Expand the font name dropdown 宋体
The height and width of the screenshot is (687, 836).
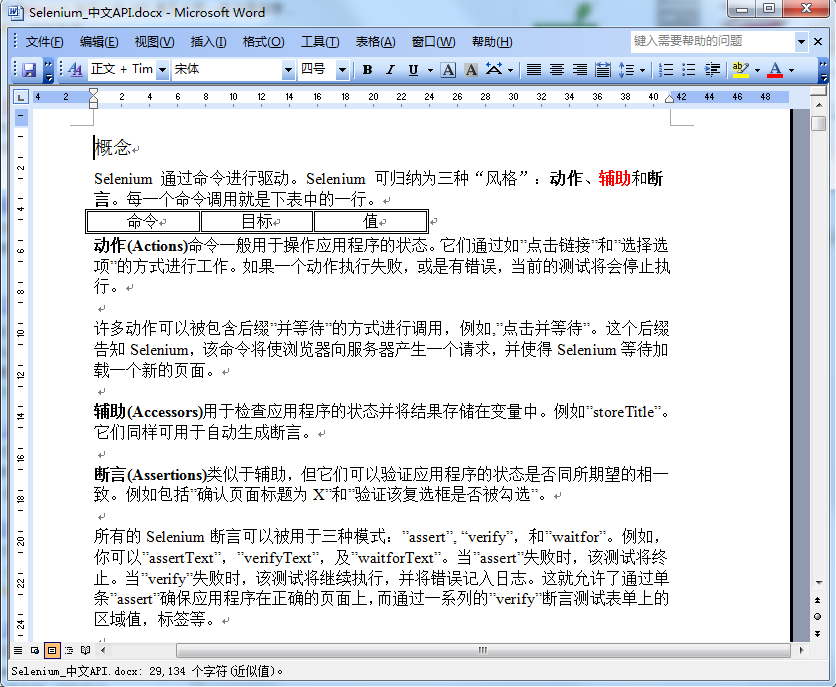pos(288,70)
